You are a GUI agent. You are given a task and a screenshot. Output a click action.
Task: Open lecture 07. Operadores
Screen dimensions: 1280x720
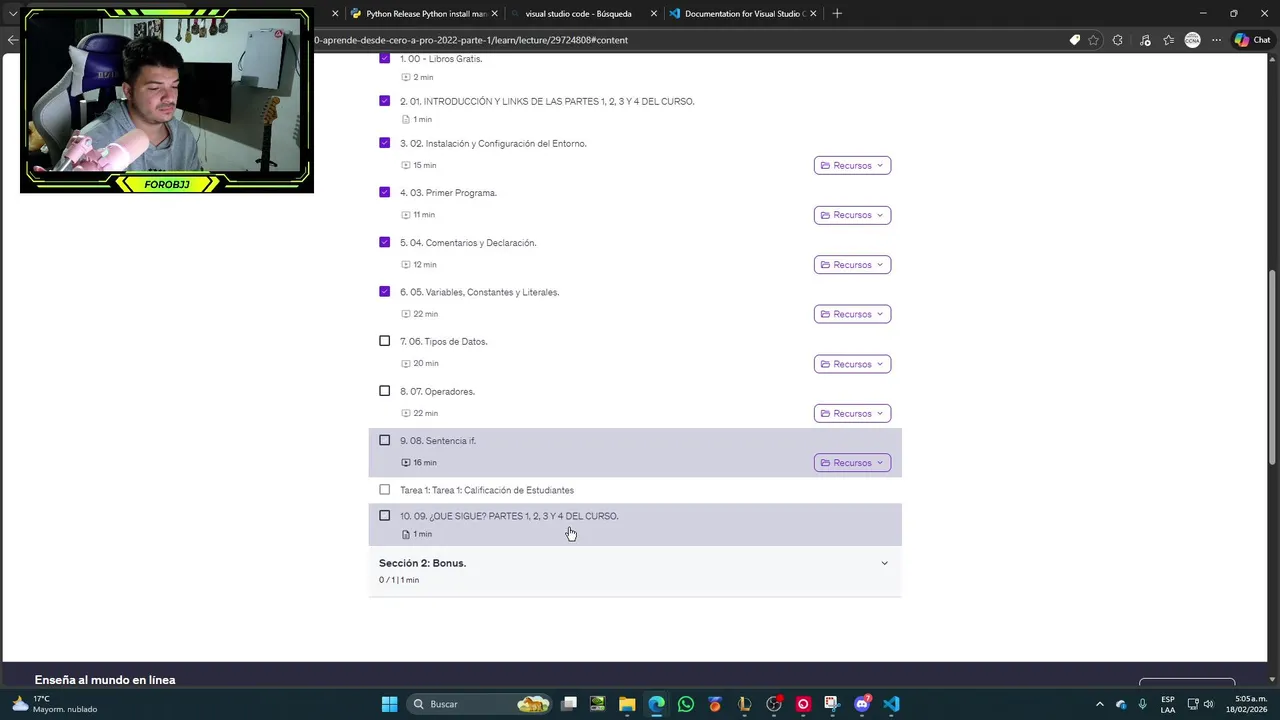pyautogui.click(x=437, y=392)
